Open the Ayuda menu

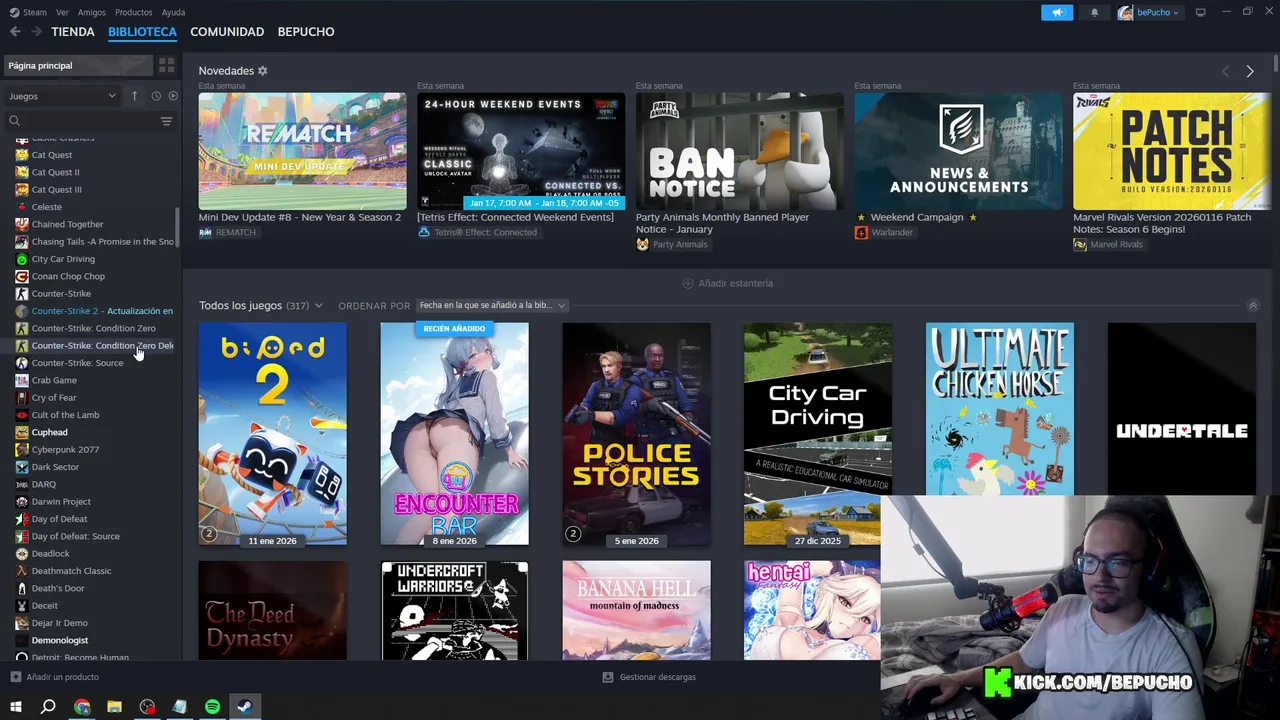click(173, 12)
